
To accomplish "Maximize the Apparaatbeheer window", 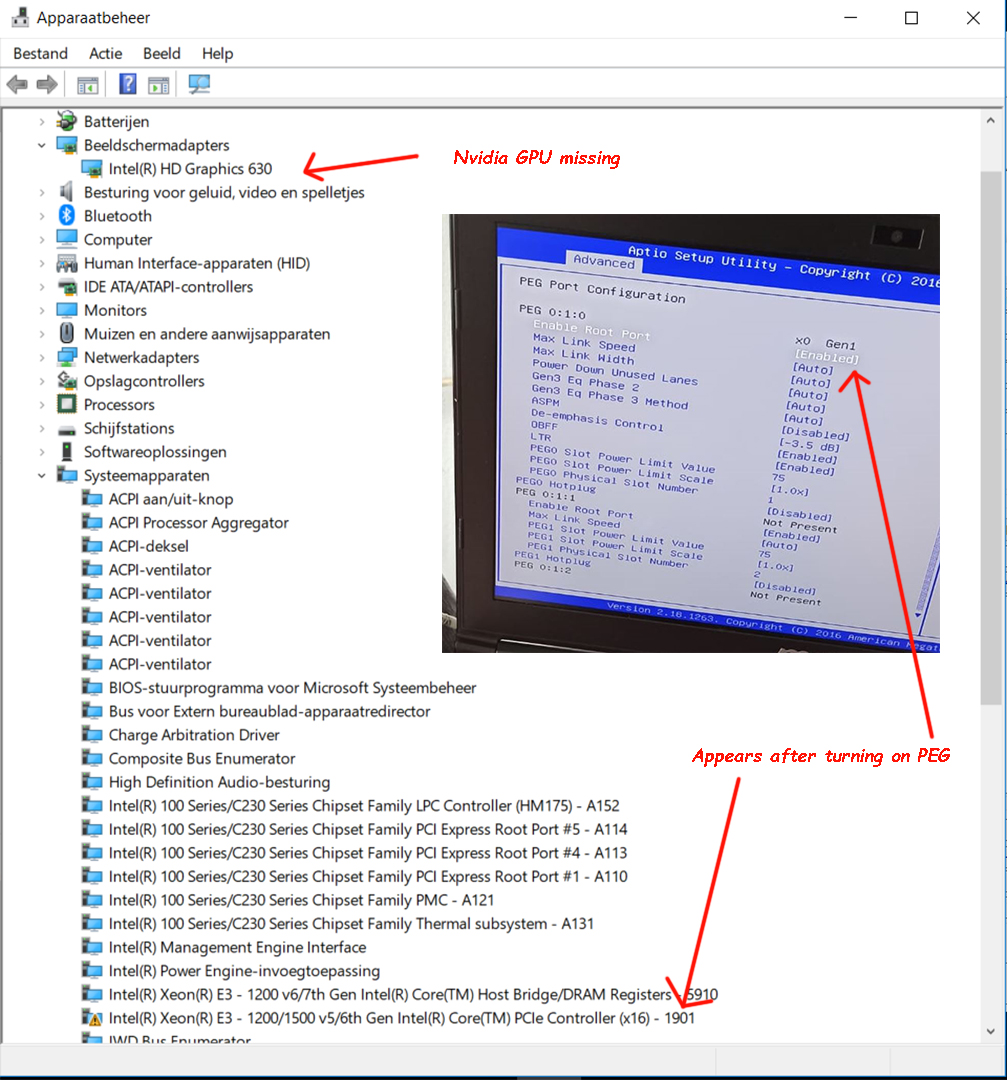I will 911,18.
